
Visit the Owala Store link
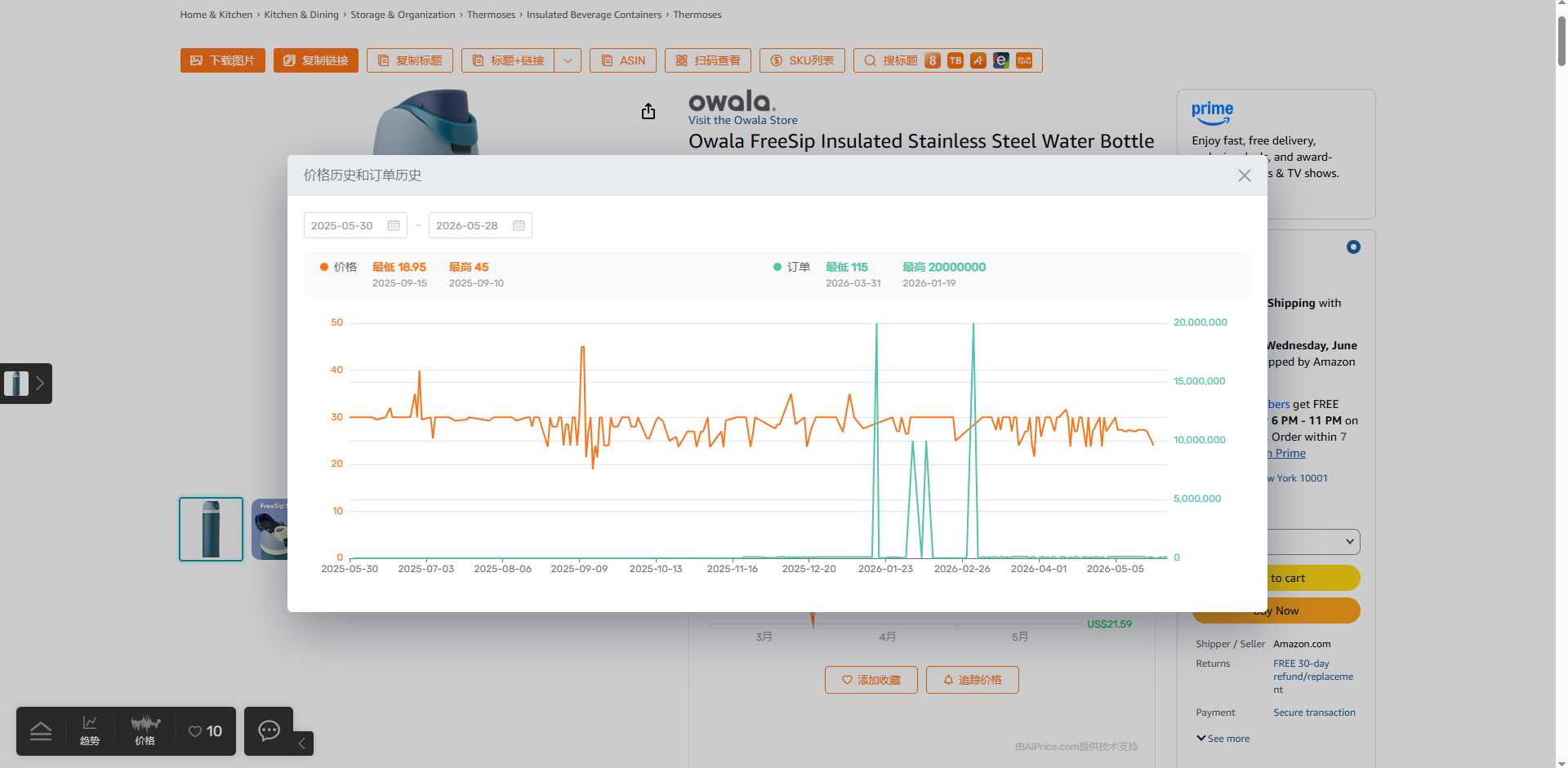click(x=743, y=120)
